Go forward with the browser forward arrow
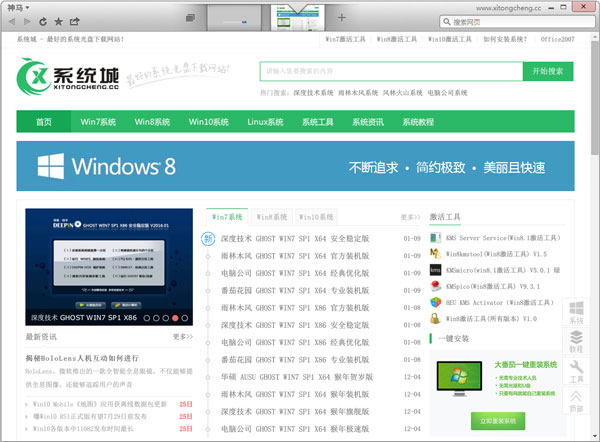The width and height of the screenshot is (600, 442). point(27,21)
